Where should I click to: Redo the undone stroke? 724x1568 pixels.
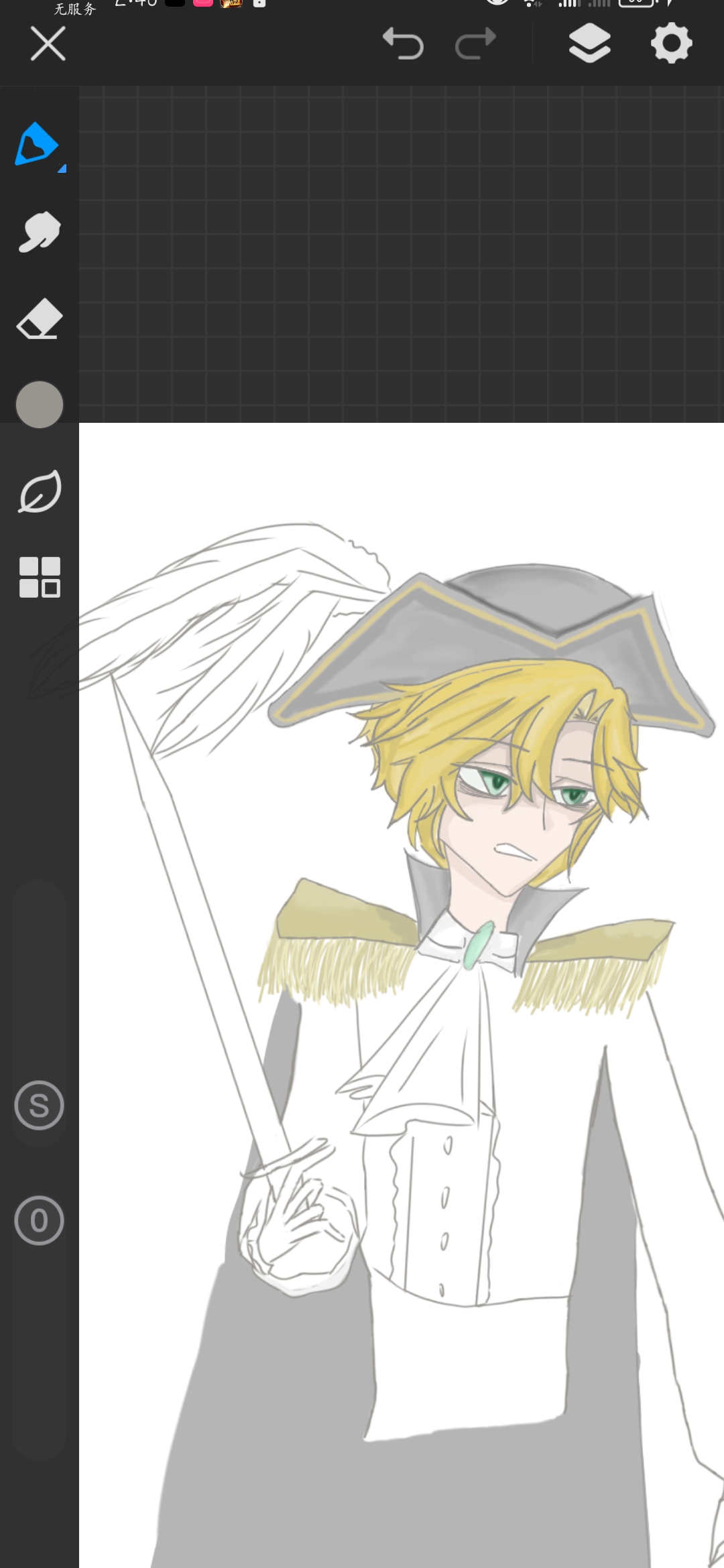475,44
